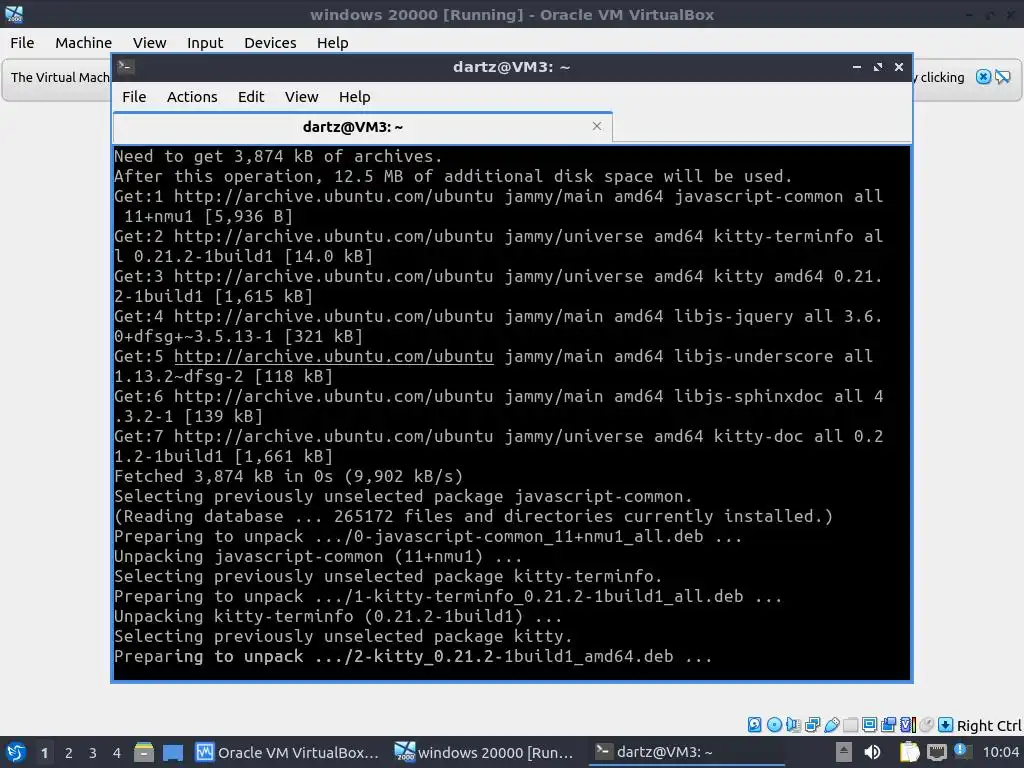Click the USB devices indicator
Viewport: 1024px width, 768px height.
click(831, 724)
